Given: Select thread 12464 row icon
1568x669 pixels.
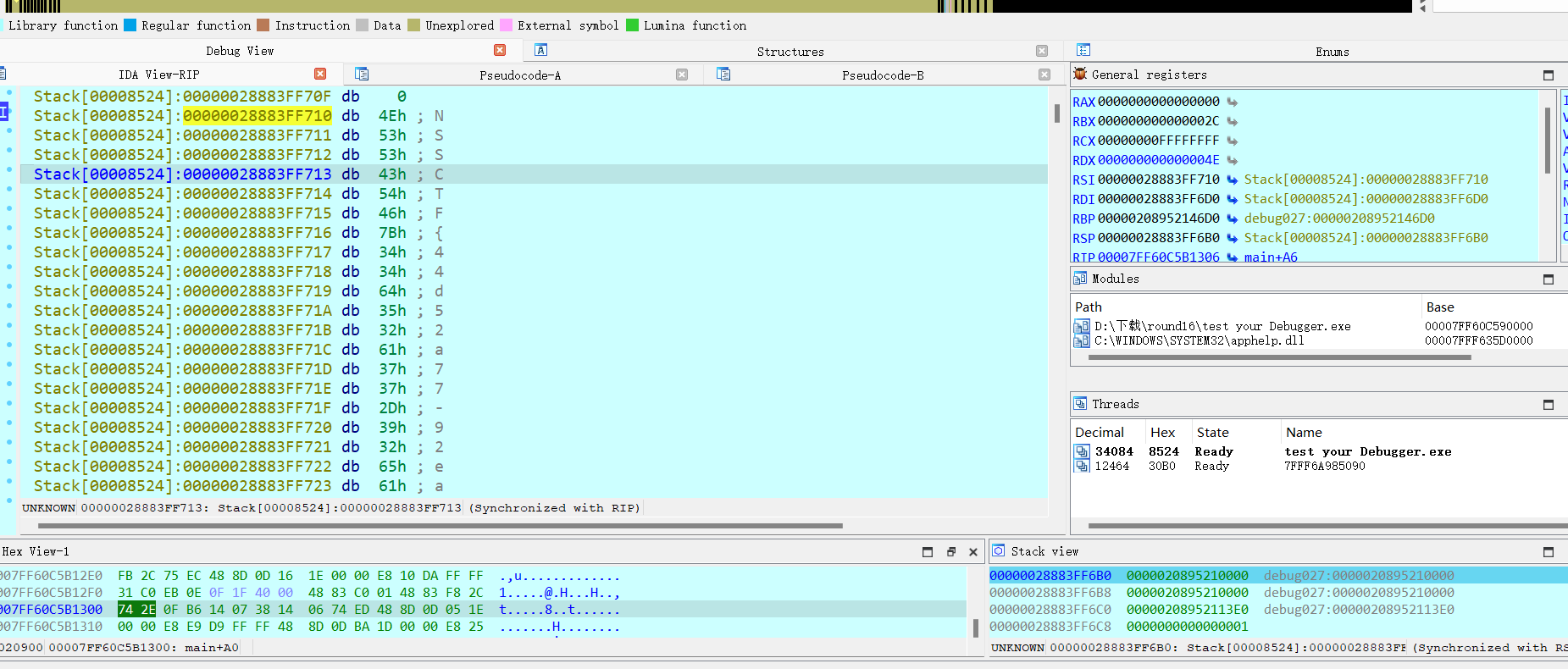Looking at the screenshot, I should click(1082, 466).
